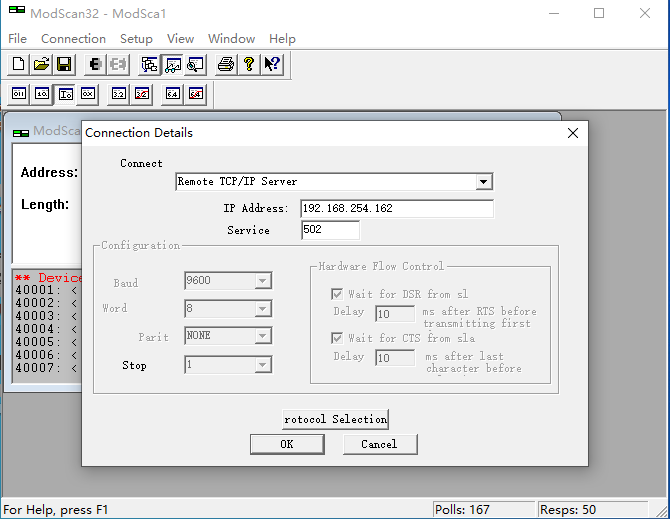Maximize the ModScan32 main window

pos(599,13)
